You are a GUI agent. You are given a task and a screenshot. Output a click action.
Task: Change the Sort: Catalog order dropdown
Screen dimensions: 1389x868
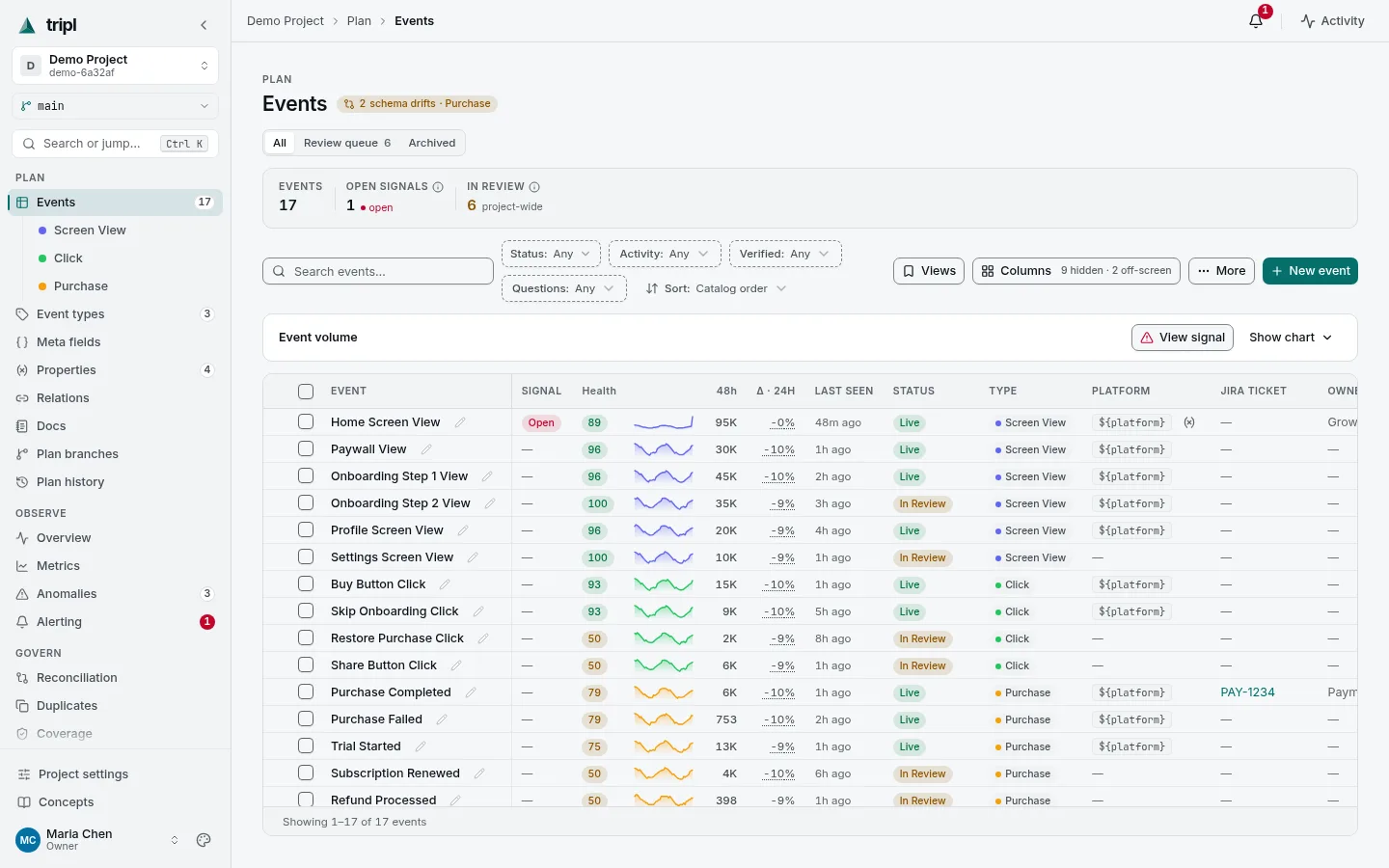click(716, 288)
